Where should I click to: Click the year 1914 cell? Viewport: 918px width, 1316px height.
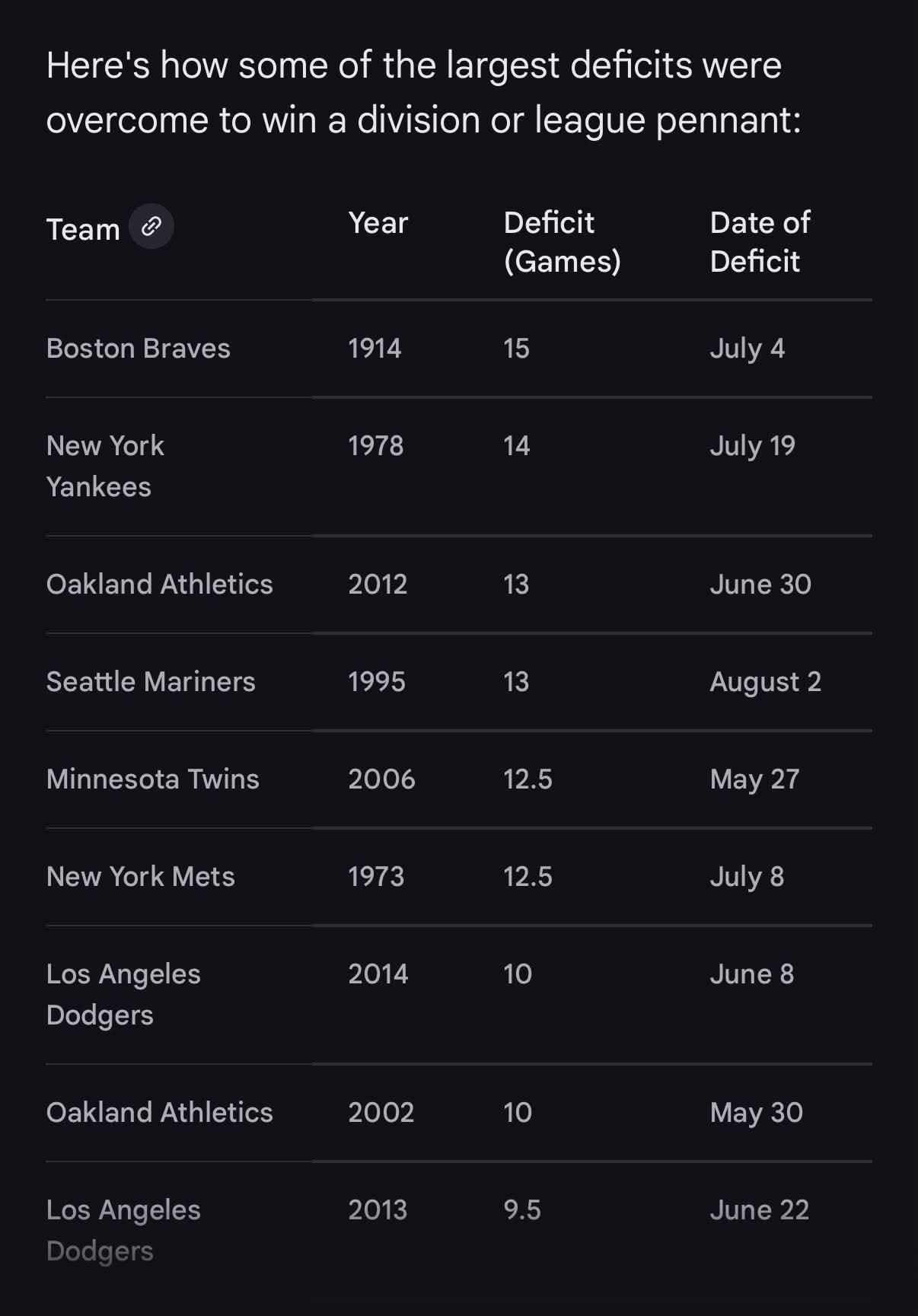click(375, 348)
